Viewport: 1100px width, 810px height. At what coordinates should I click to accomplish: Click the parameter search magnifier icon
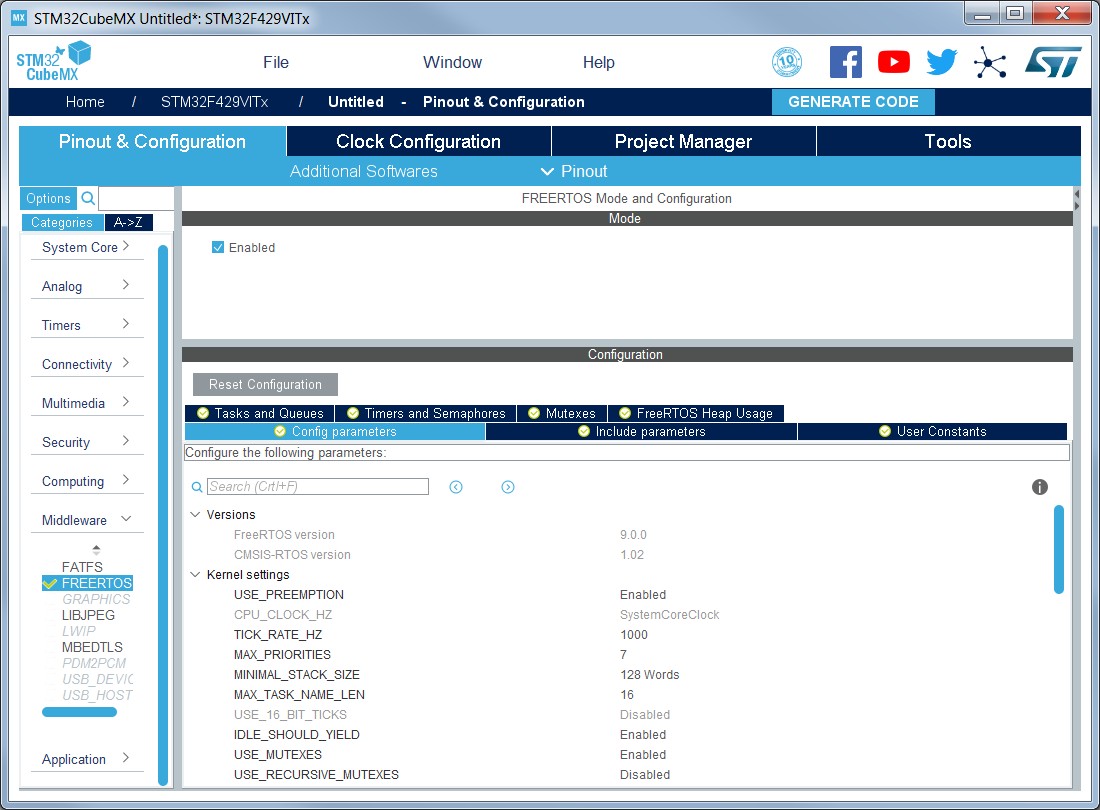tap(197, 487)
